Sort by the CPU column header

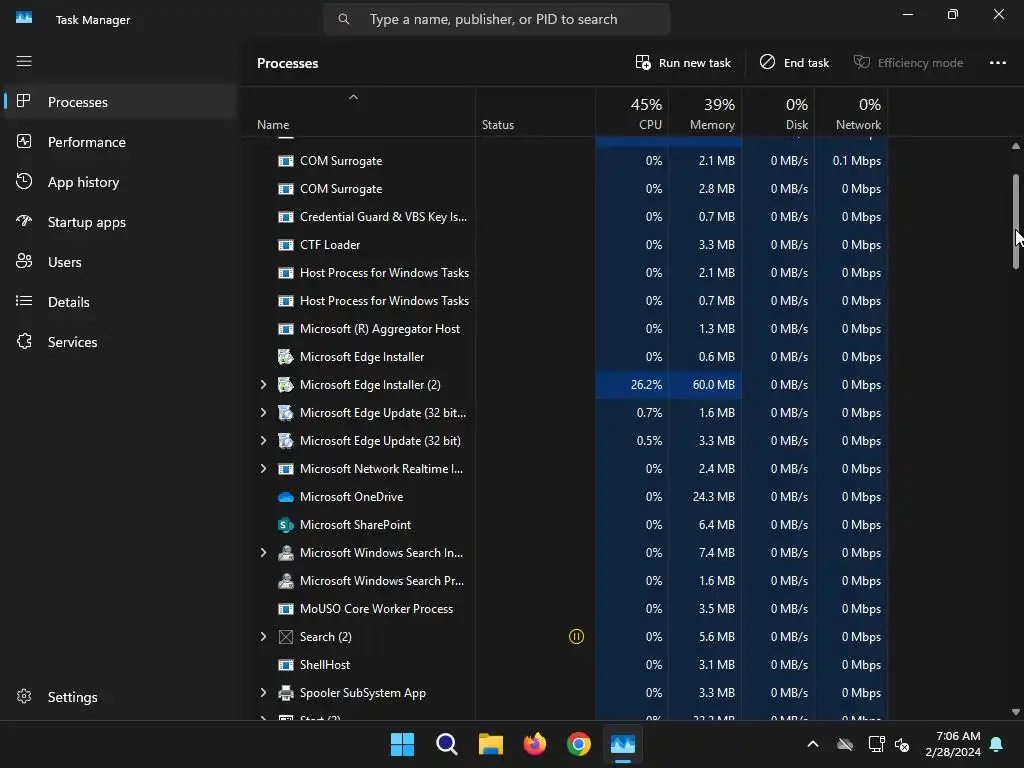click(632, 112)
